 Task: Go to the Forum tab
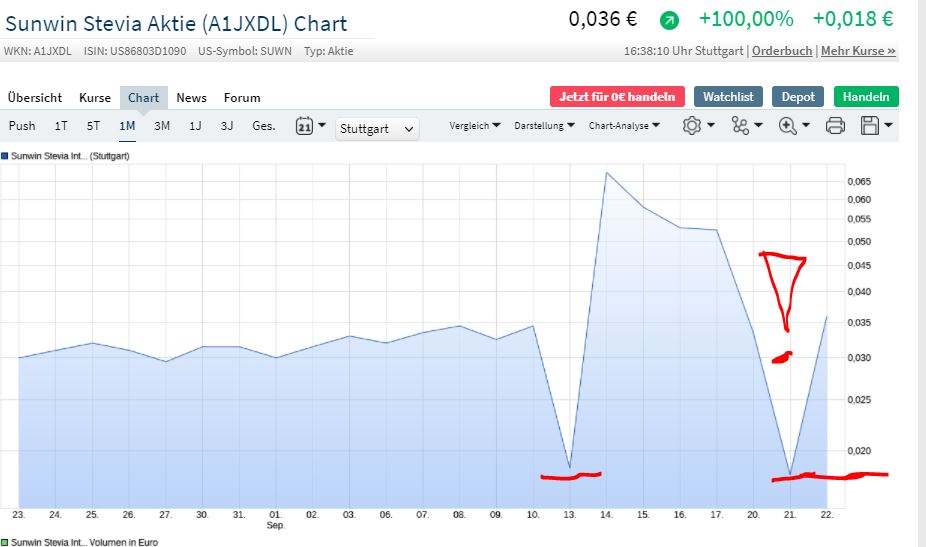pos(242,98)
